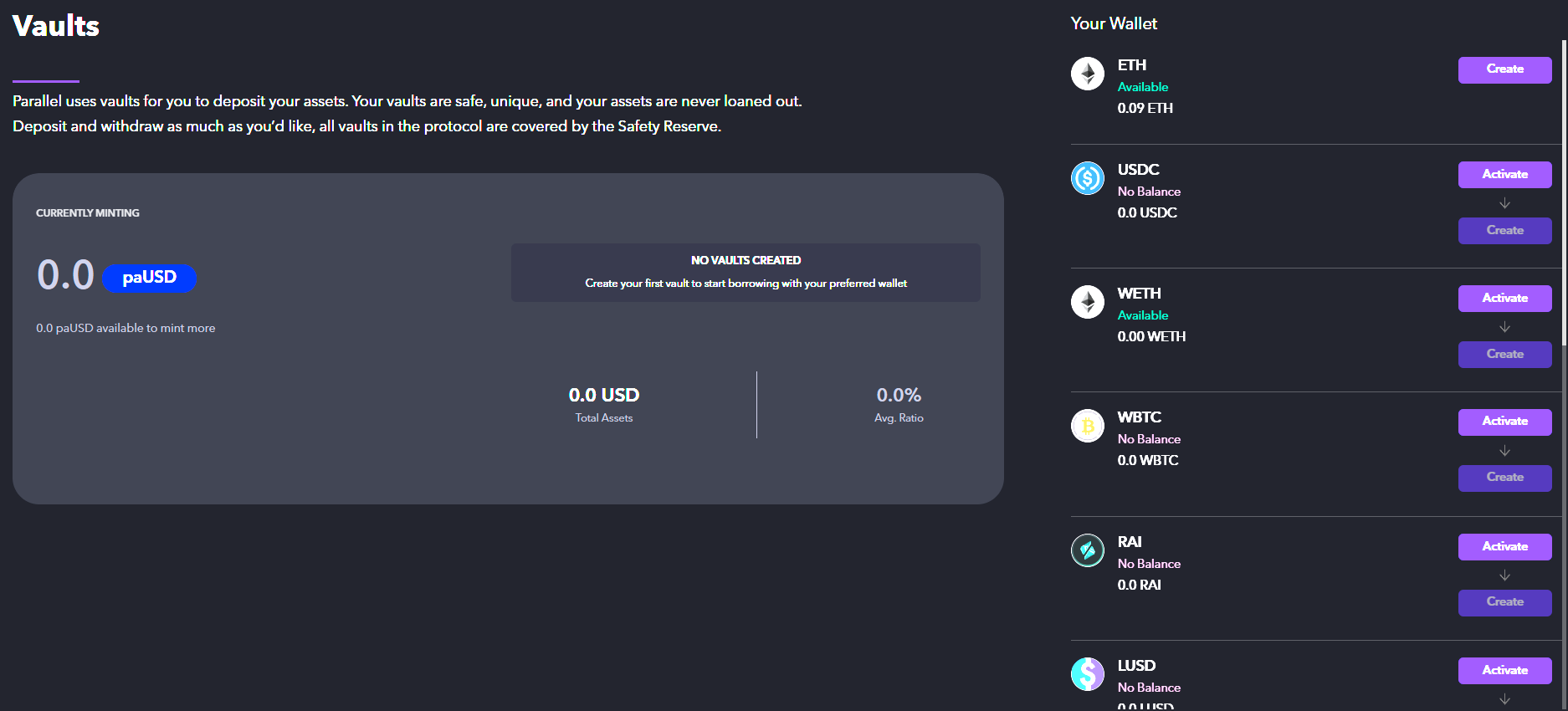Click the RAI token icon

click(x=1087, y=550)
